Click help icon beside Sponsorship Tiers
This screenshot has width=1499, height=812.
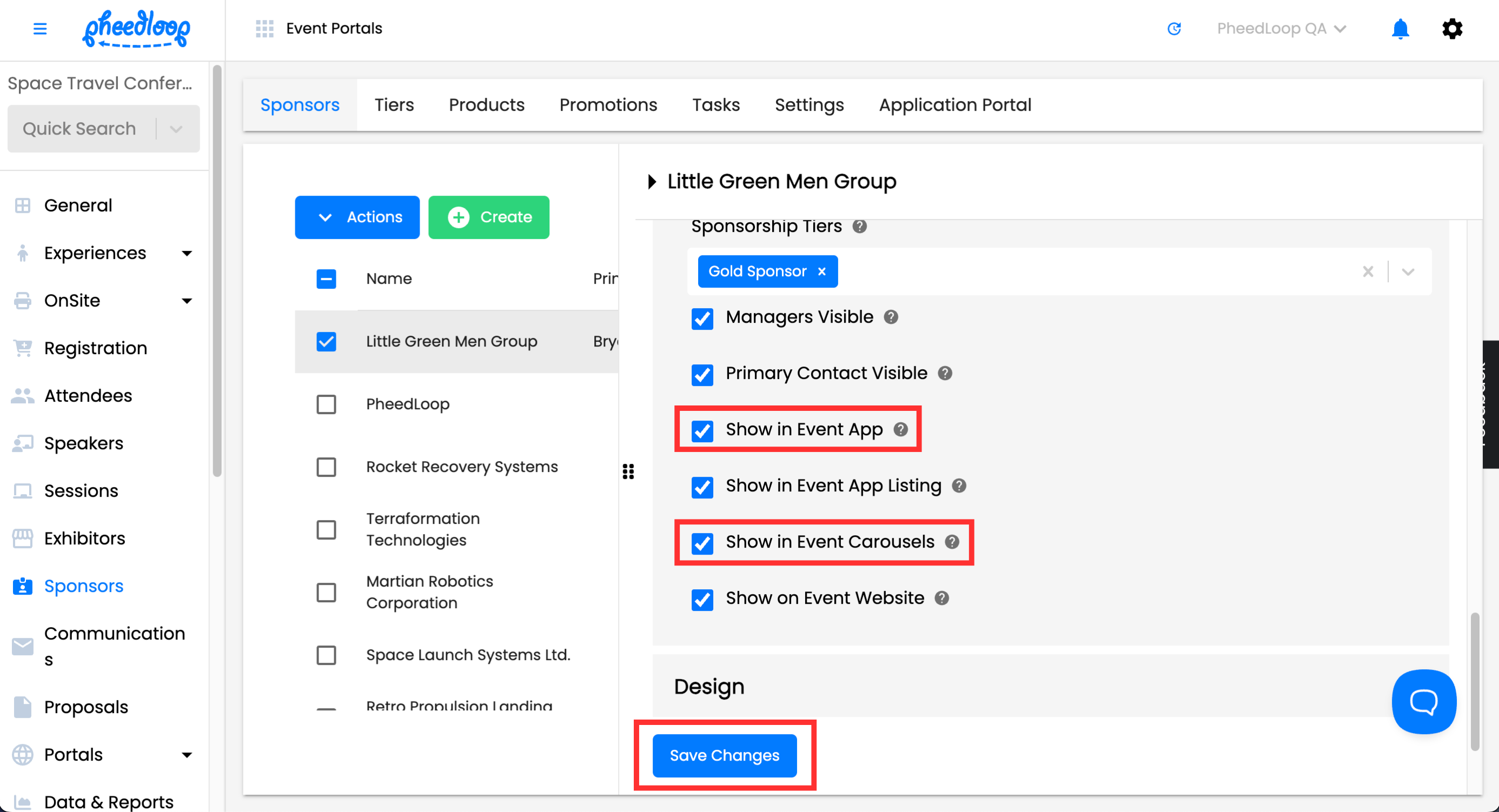coord(859,227)
